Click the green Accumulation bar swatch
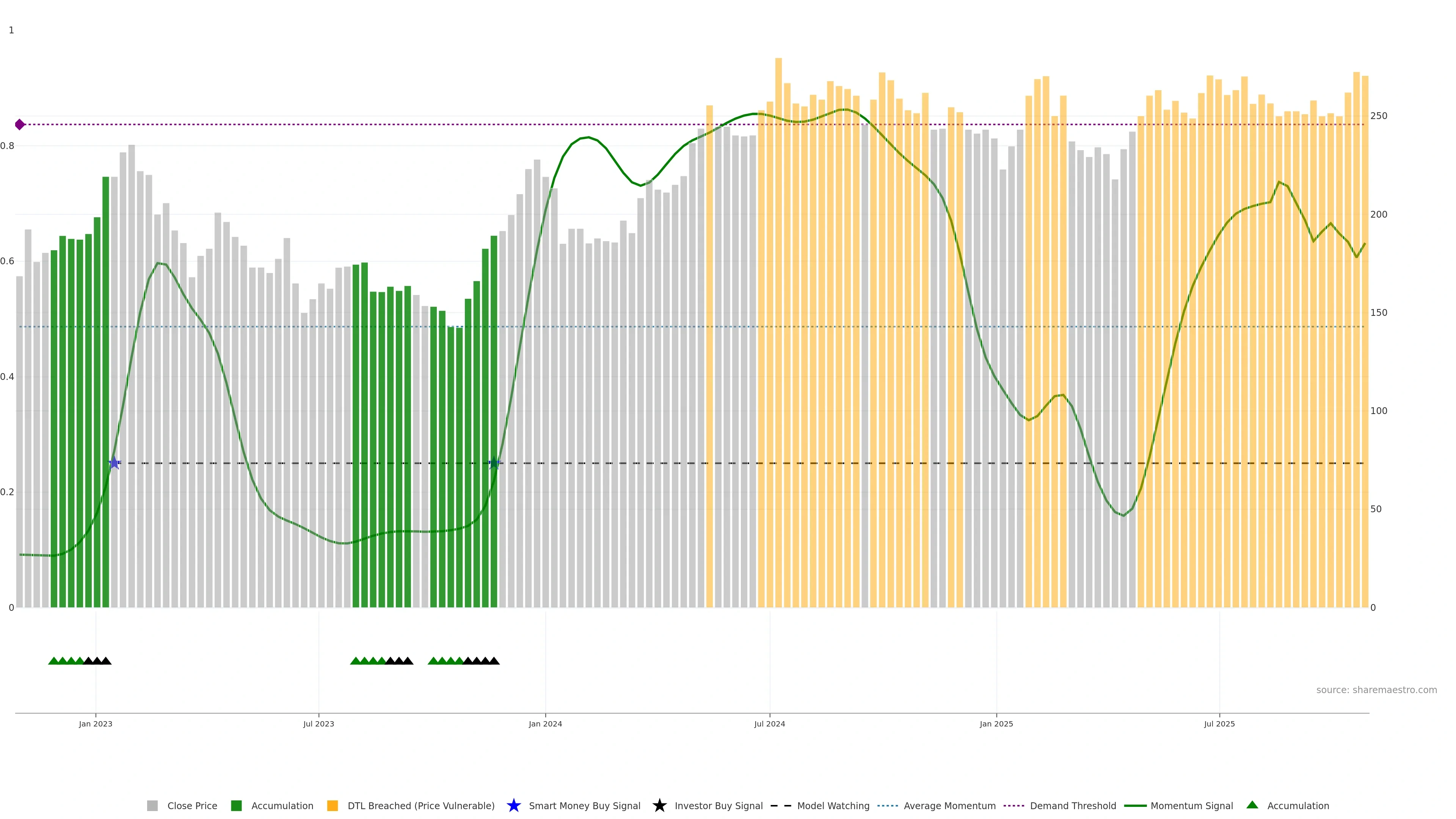This screenshot has height=819, width=1456. (x=236, y=805)
